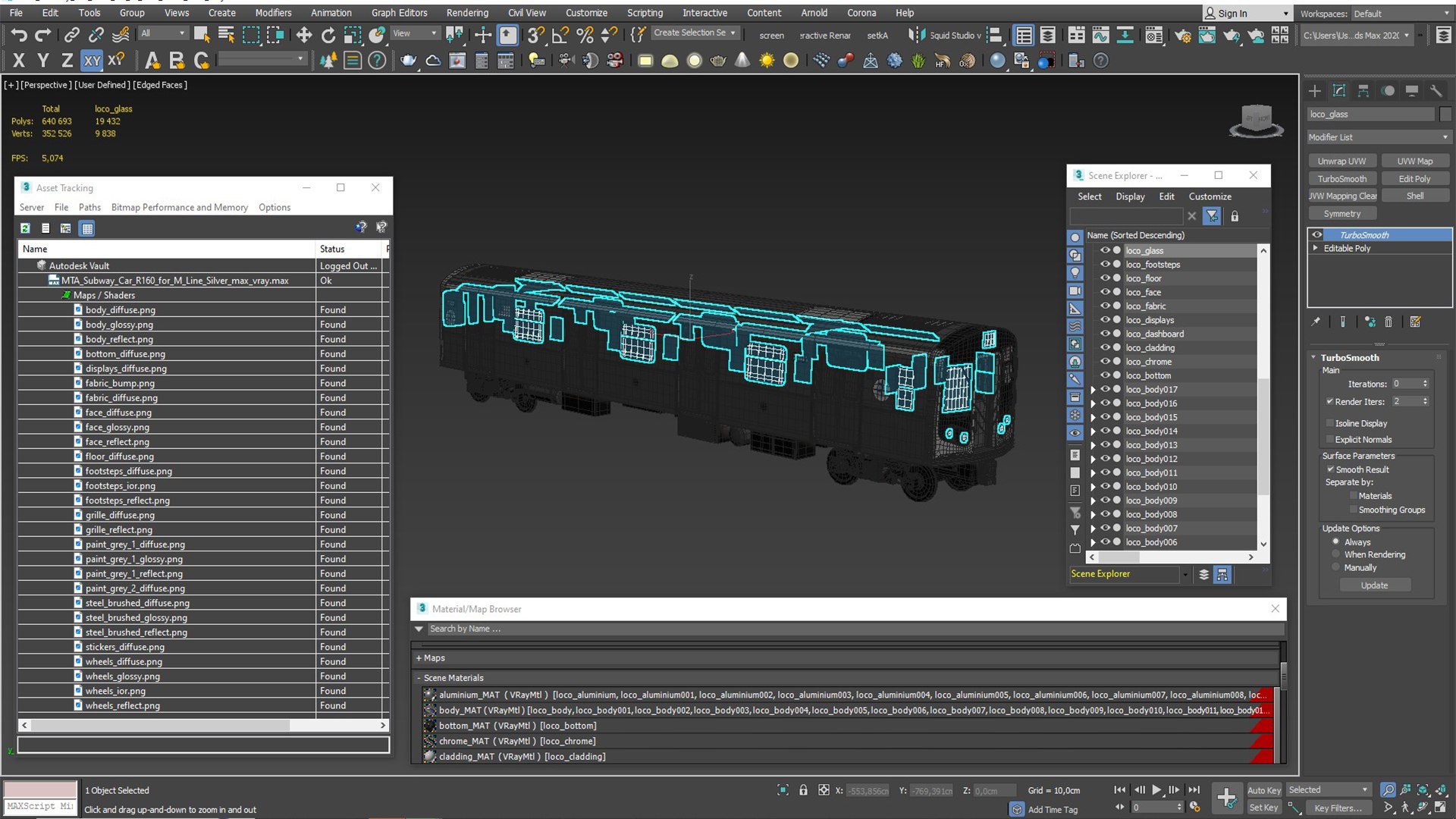
Task: Open the Rendering menu
Action: [x=467, y=13]
